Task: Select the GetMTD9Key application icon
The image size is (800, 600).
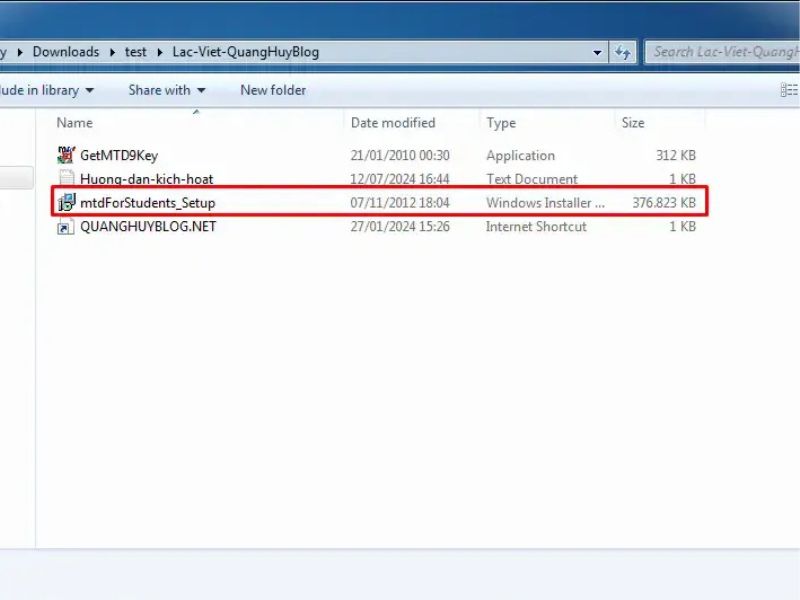Action: coord(66,155)
